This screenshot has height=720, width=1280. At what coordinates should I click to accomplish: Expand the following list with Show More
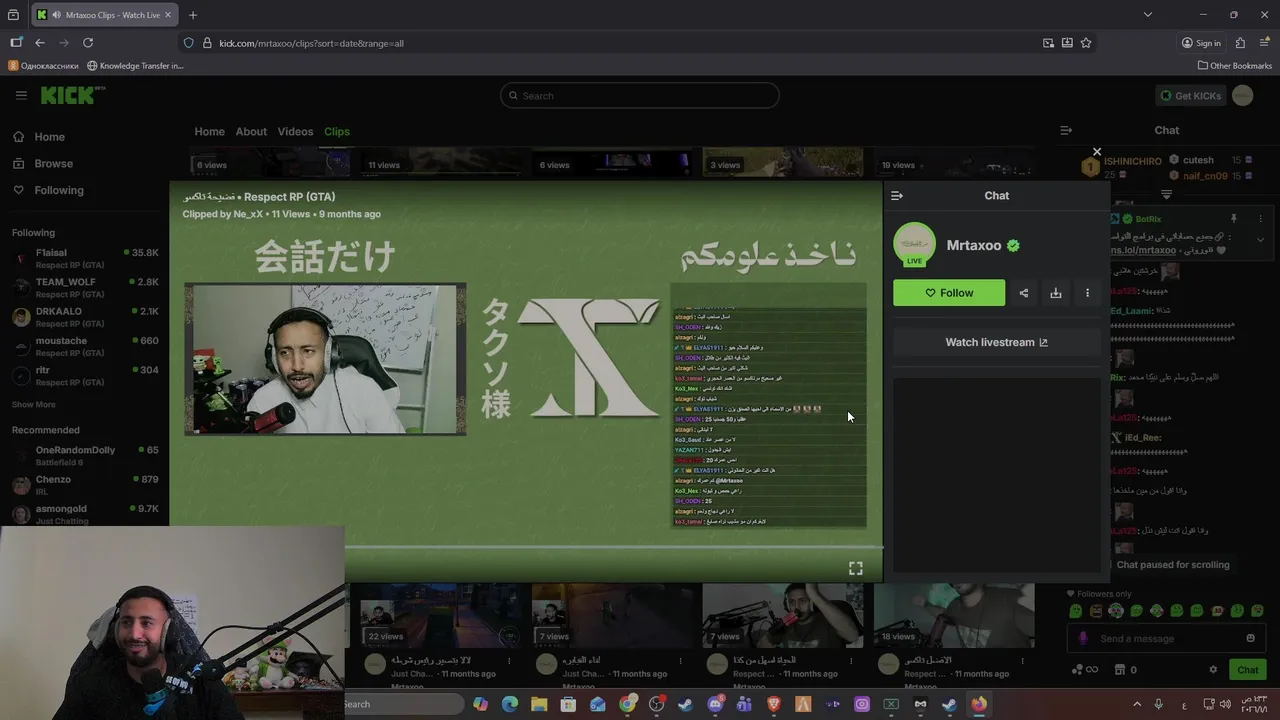point(34,405)
